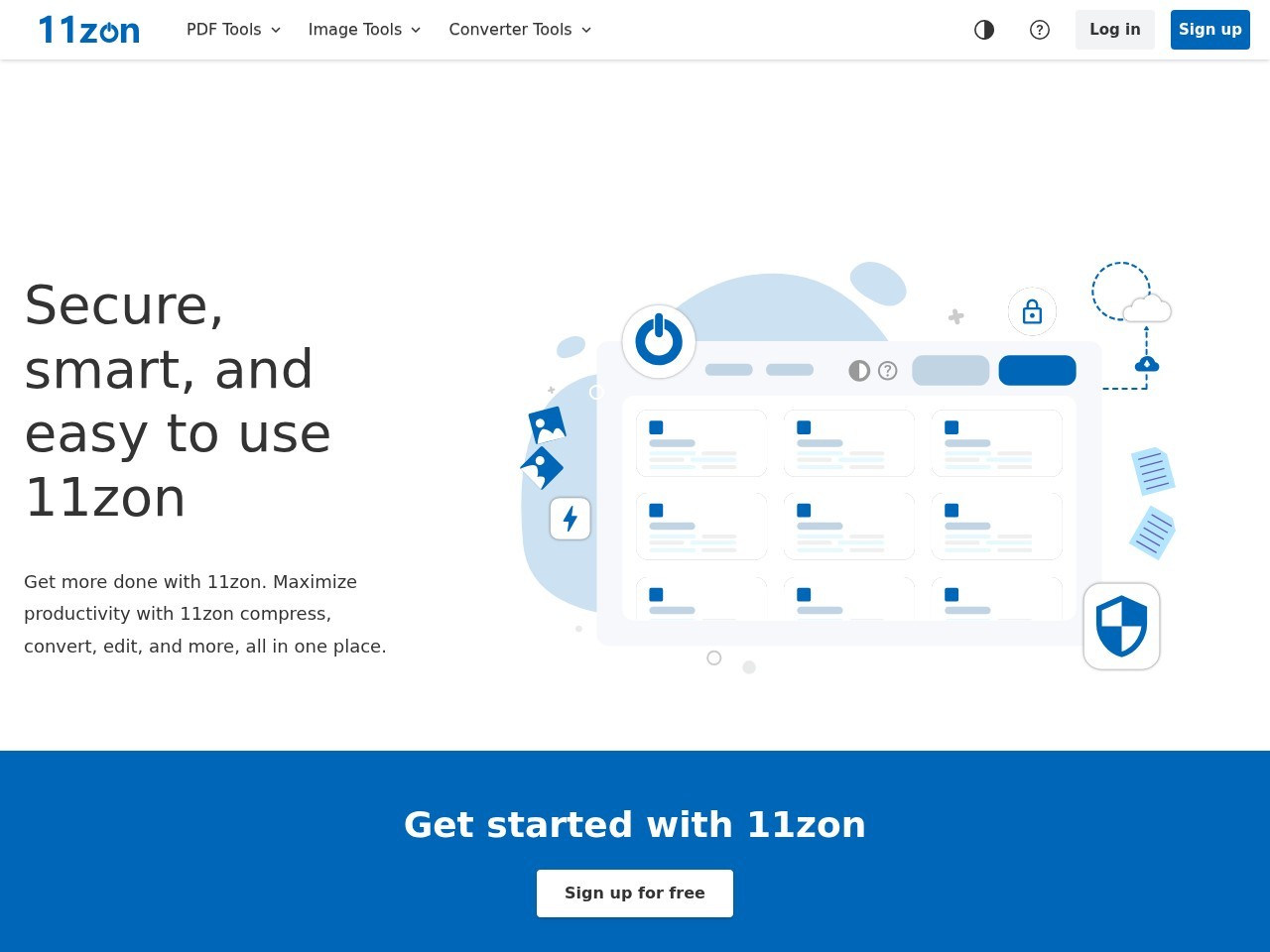The image size is (1270, 952).
Task: Toggle dark mode contrast icon
Action: pyautogui.click(x=984, y=30)
